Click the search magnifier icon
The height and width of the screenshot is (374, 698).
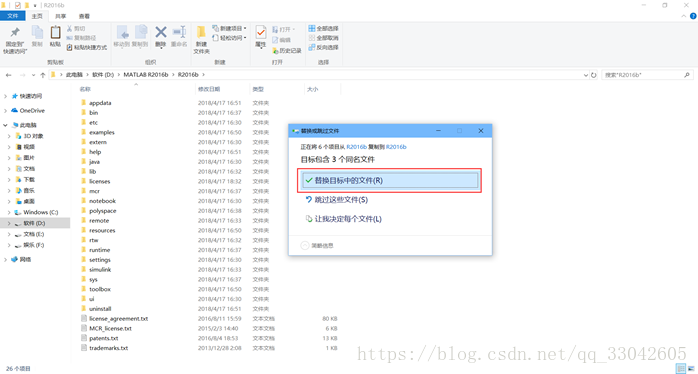pos(687,75)
